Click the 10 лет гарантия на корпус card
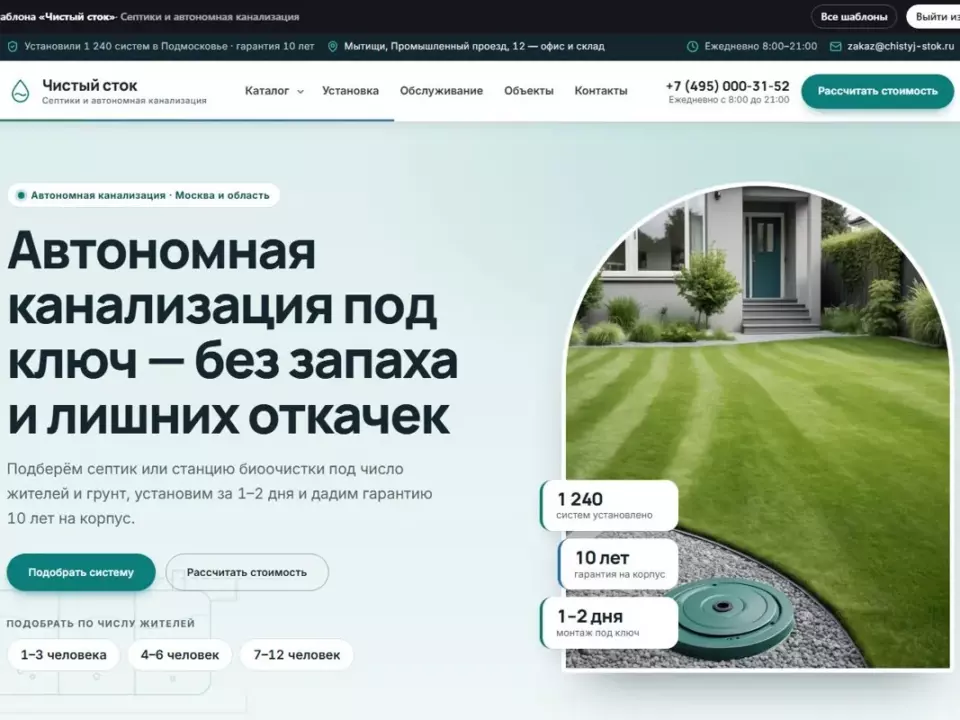This screenshot has height=720, width=960. (x=618, y=564)
